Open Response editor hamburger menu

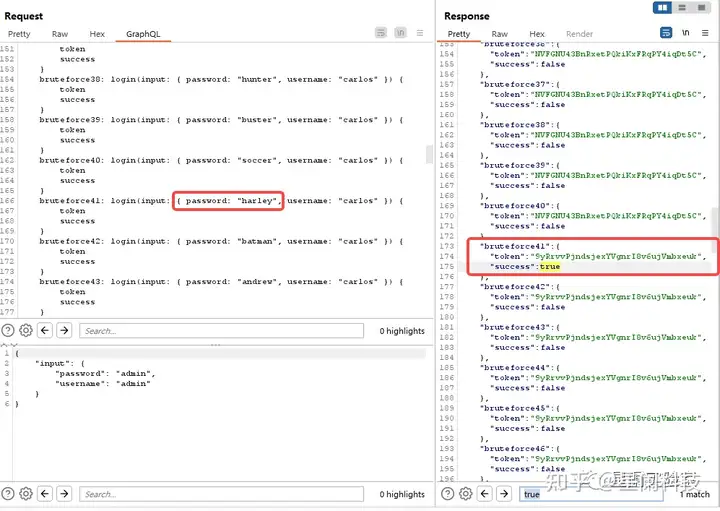(705, 33)
